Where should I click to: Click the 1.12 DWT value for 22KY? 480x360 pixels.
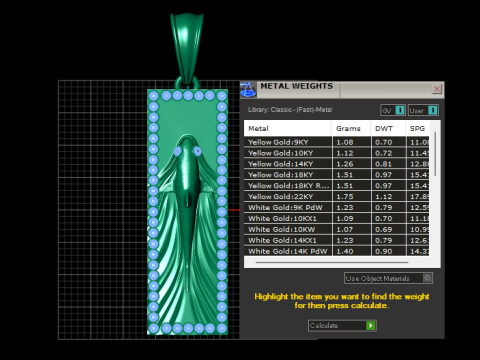(384, 197)
